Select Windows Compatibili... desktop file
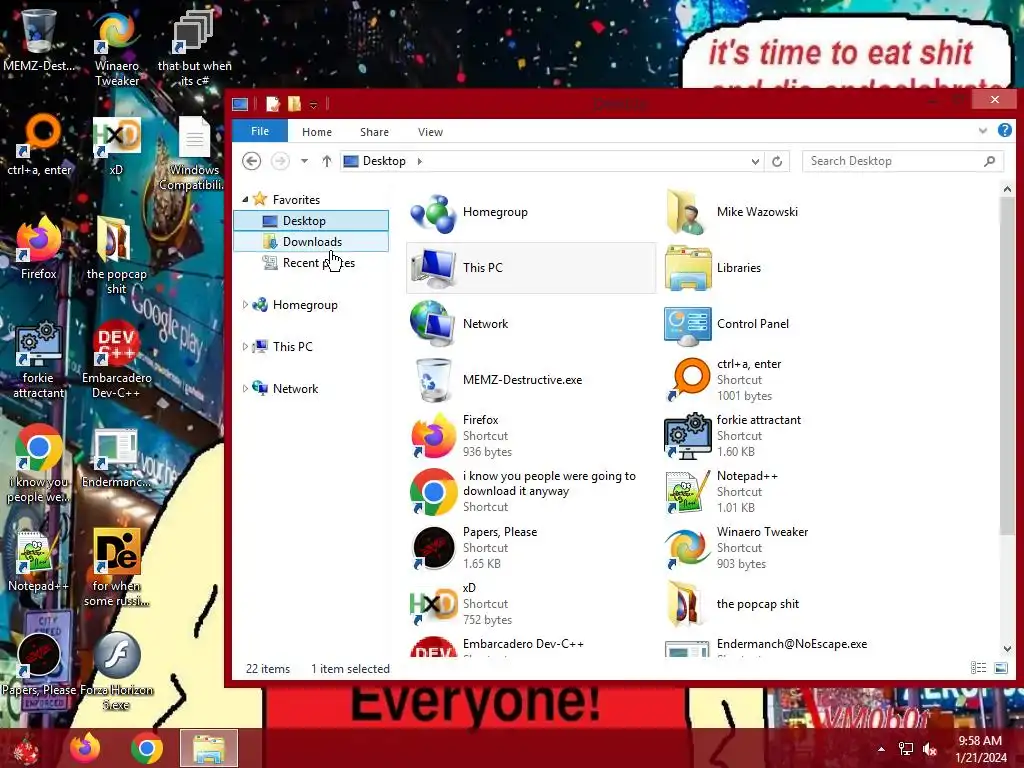Viewport: 1024px width, 768px height. pos(194,154)
